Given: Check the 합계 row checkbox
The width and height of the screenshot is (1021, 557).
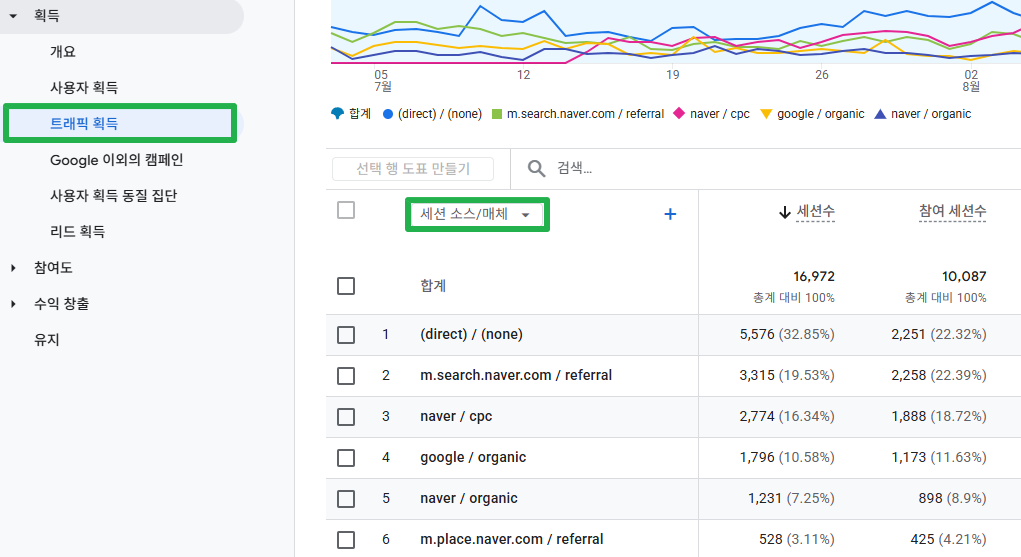Looking at the screenshot, I should tap(346, 286).
